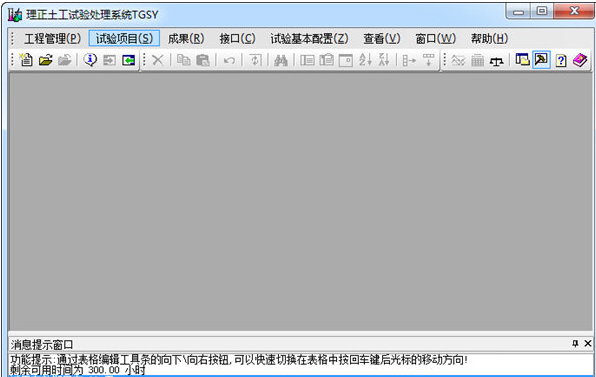This screenshot has width=596, height=377.
Task: Click the calculator grid icon
Action: [477, 60]
